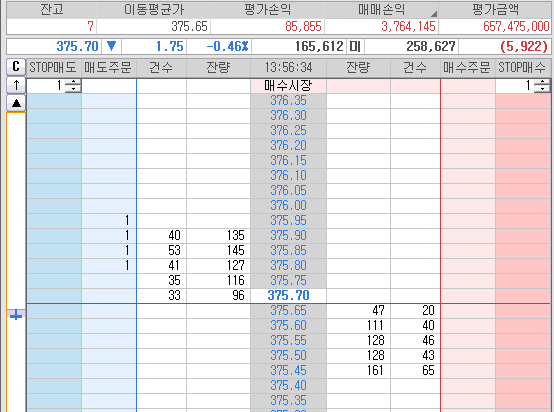This screenshot has width=554, height=412.
Task: Click price 376.10 in the ladder
Action: (288, 176)
